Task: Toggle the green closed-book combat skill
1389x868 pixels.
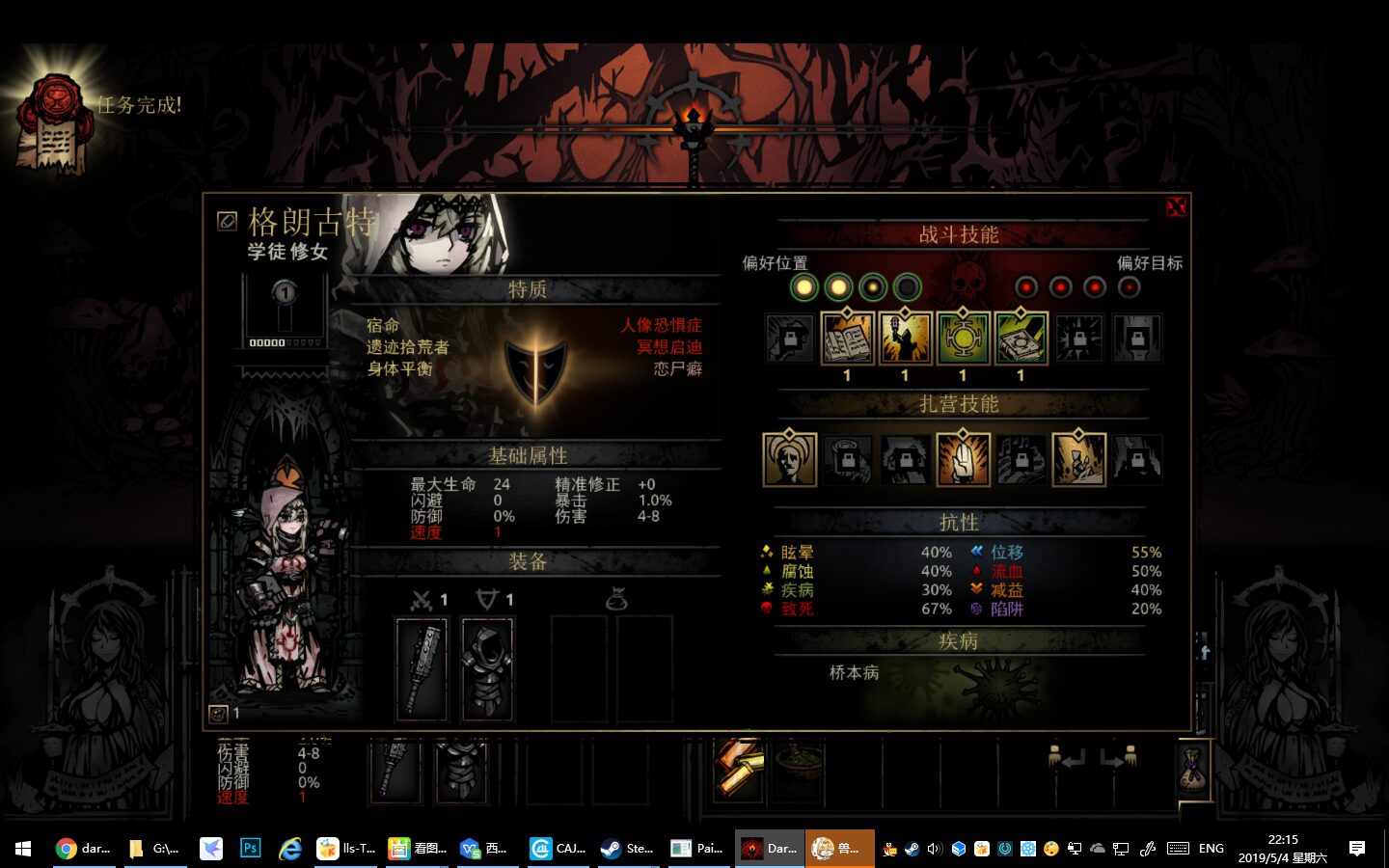Action: pyautogui.click(x=1021, y=338)
